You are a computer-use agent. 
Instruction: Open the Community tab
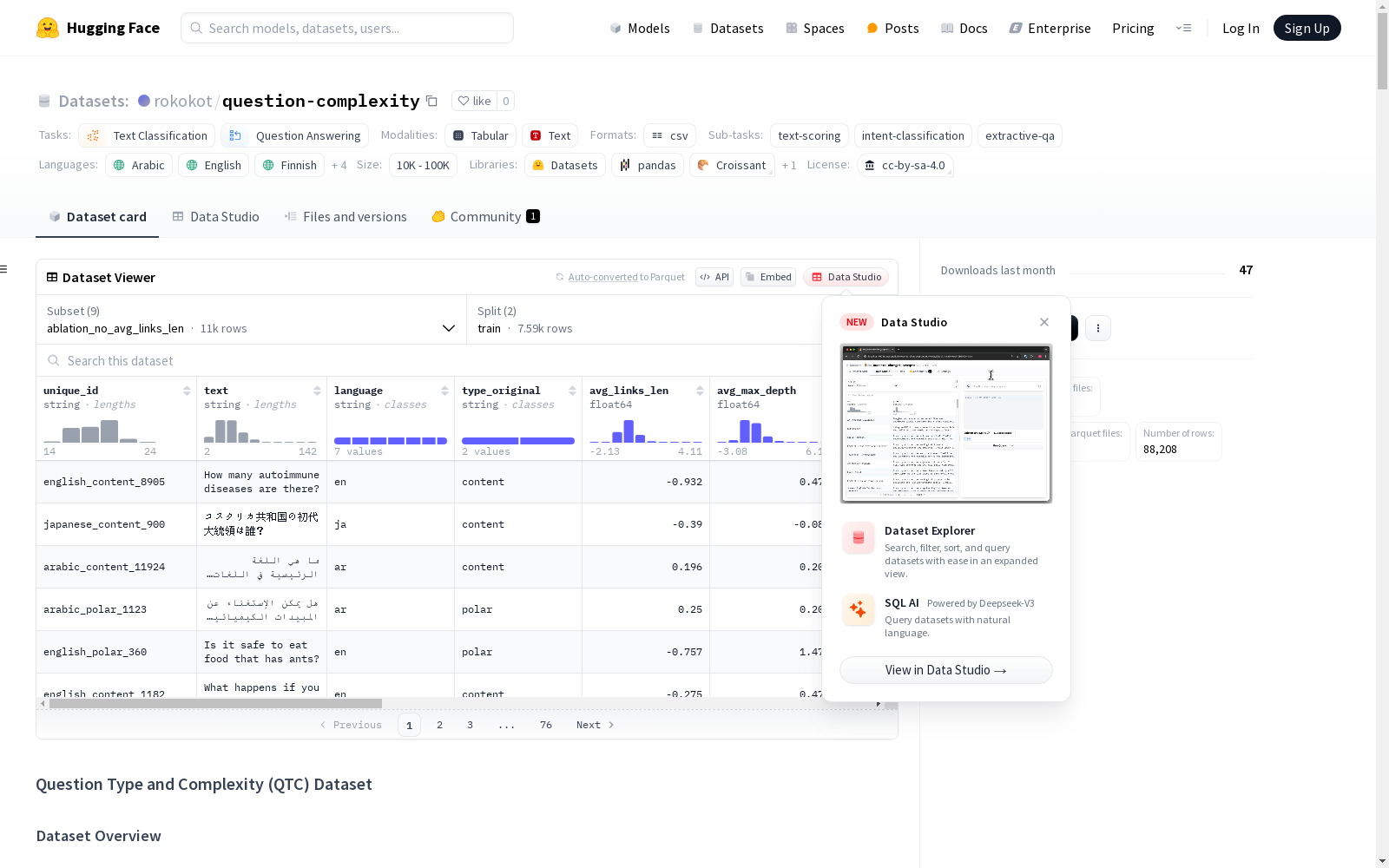tap(485, 216)
